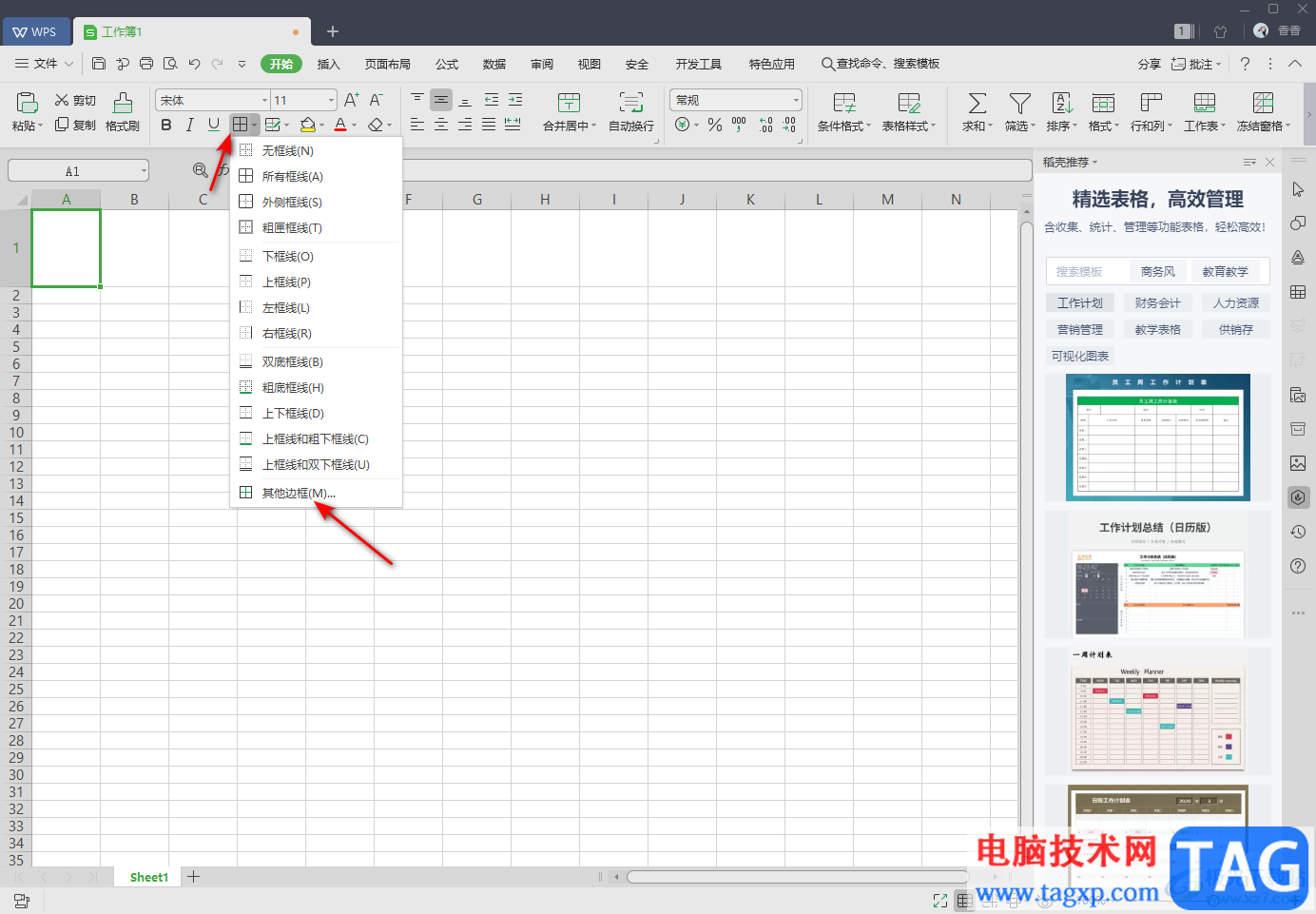This screenshot has width=1316, height=914.
Task: Open 其他边框(M)... dialog
Action: [x=317, y=493]
